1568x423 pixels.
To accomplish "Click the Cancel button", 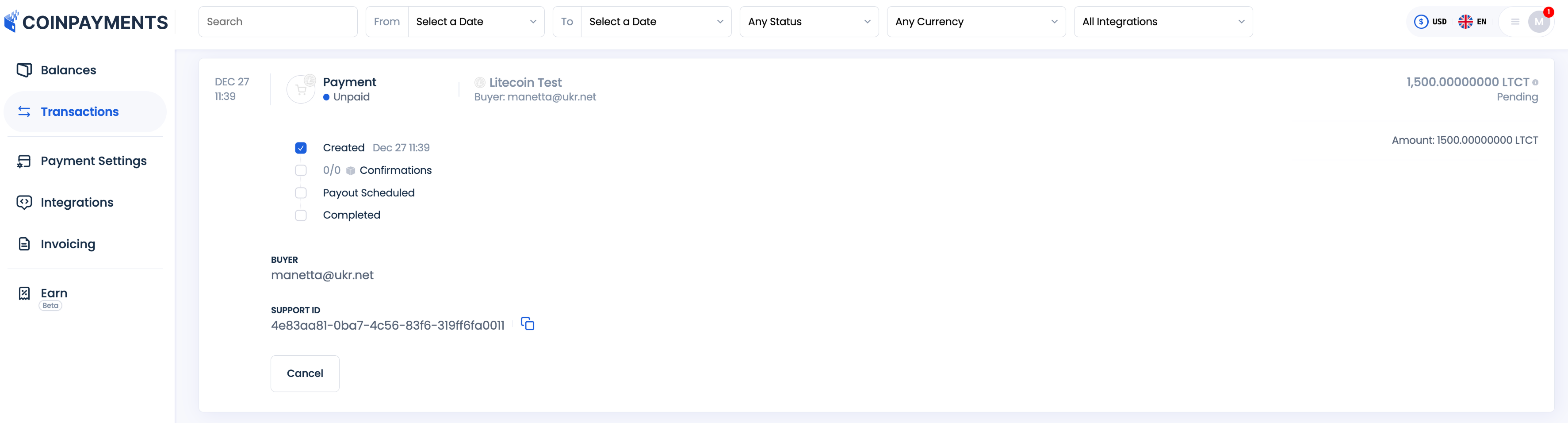I will point(305,373).
